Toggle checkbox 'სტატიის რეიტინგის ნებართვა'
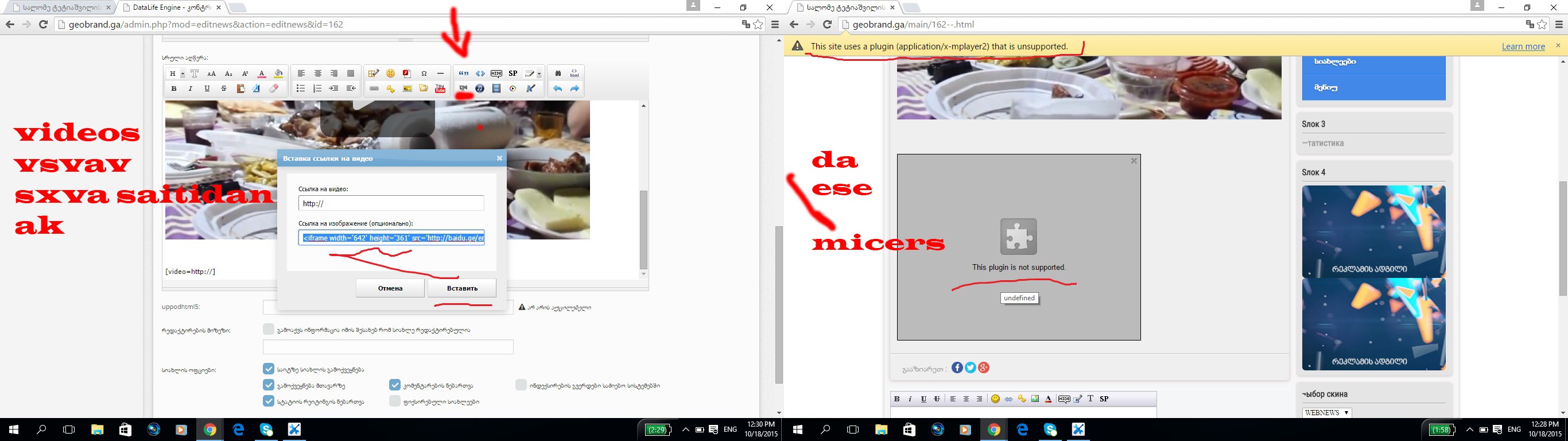 269,401
